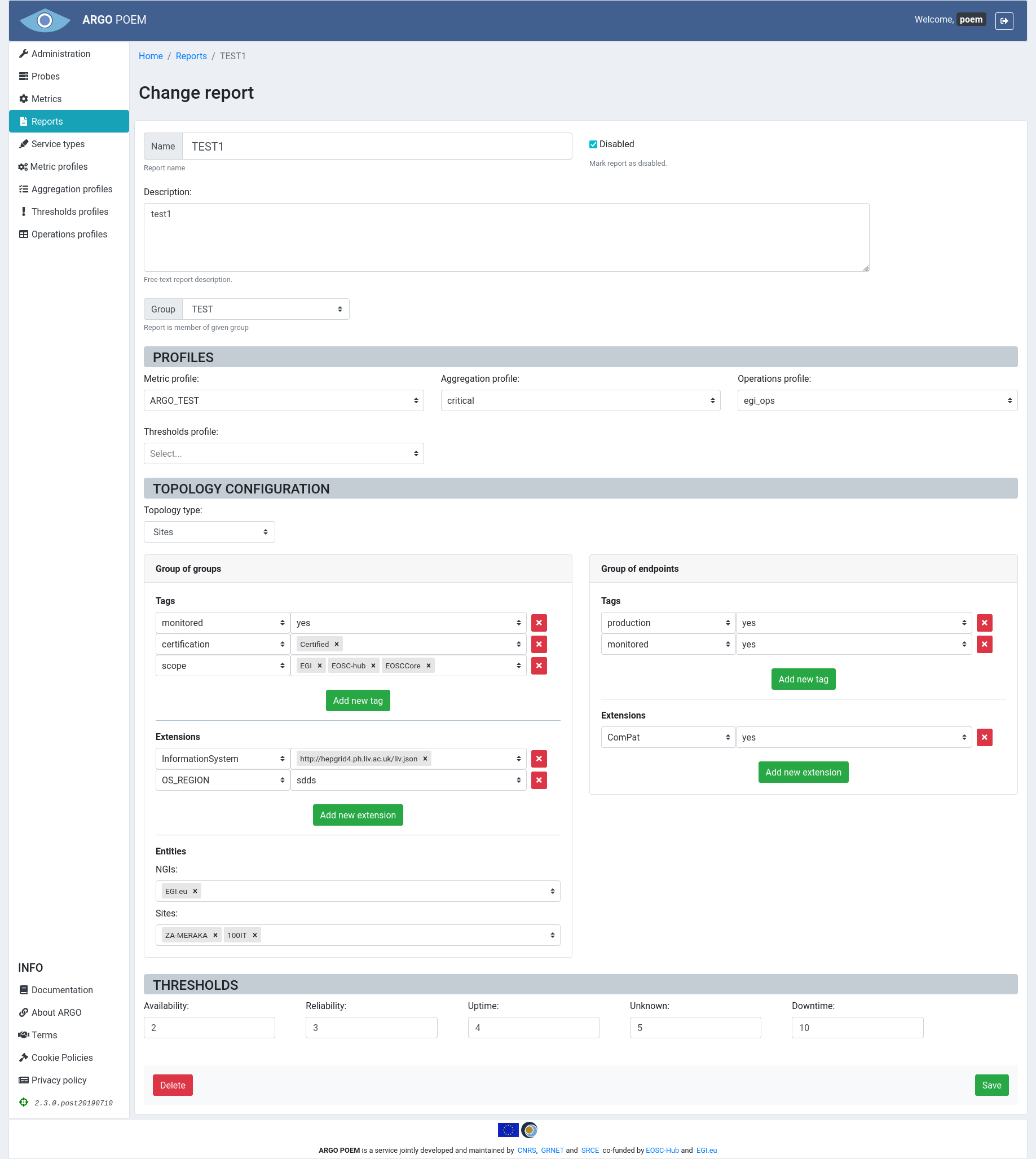The width and height of the screenshot is (1036, 1159).
Task: Select the Reports item in the sidebar
Action: click(69, 121)
